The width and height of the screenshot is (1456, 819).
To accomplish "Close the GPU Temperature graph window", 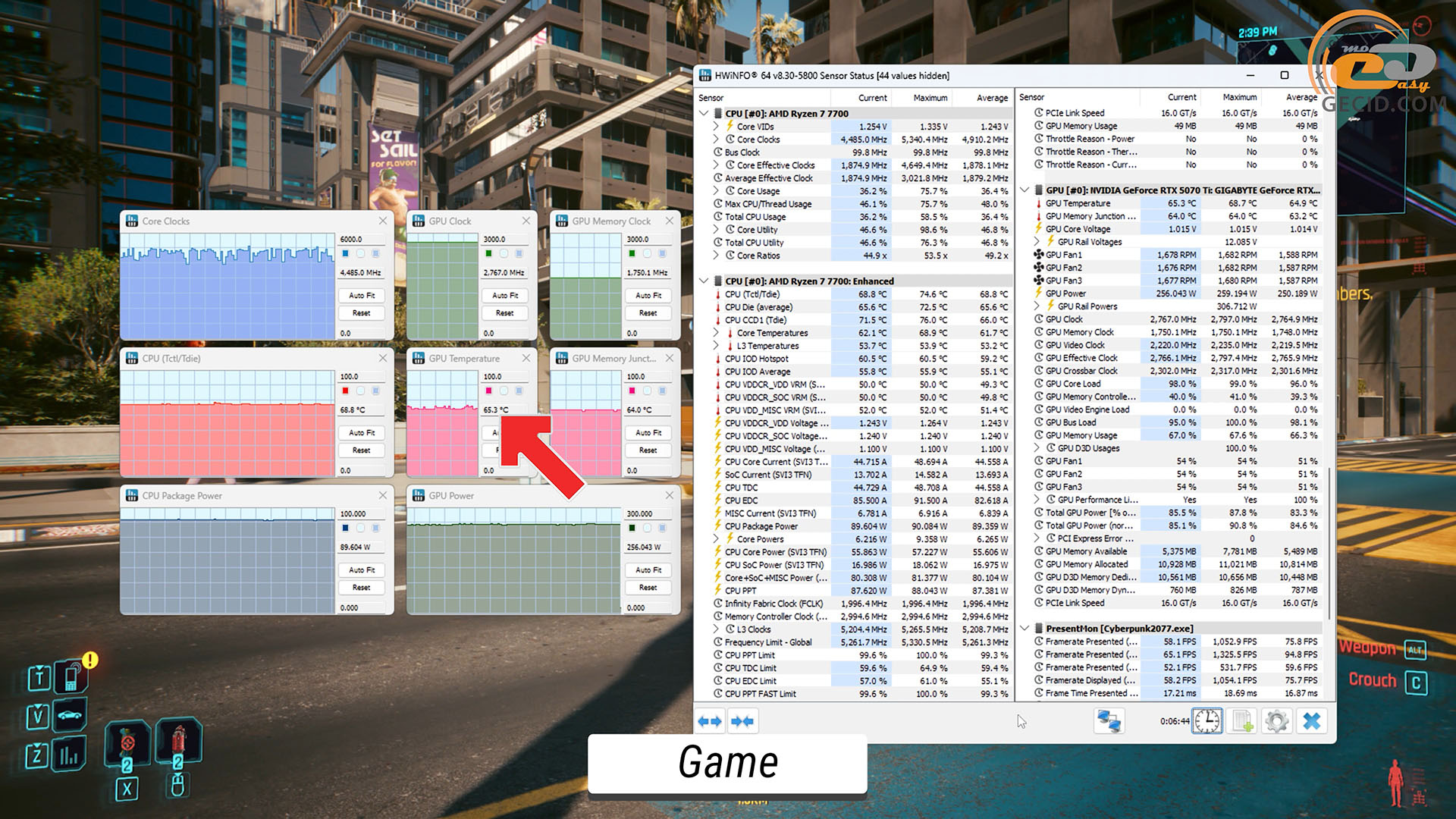I will (526, 358).
